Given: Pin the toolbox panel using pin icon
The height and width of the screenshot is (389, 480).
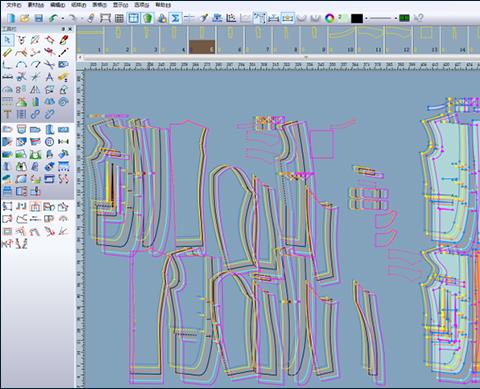Looking at the screenshot, I should (63, 29).
